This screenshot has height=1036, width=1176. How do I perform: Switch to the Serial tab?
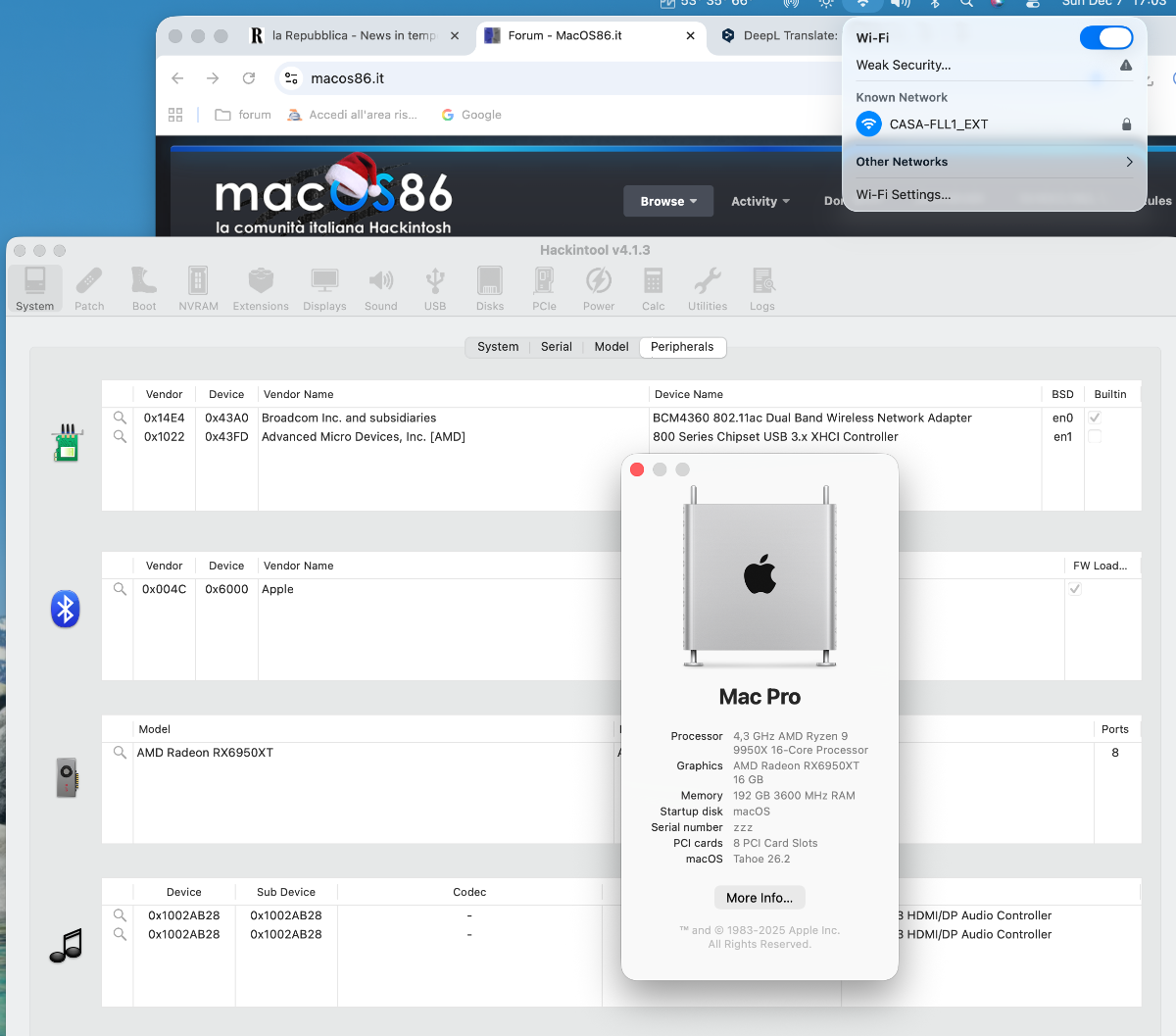[556, 347]
